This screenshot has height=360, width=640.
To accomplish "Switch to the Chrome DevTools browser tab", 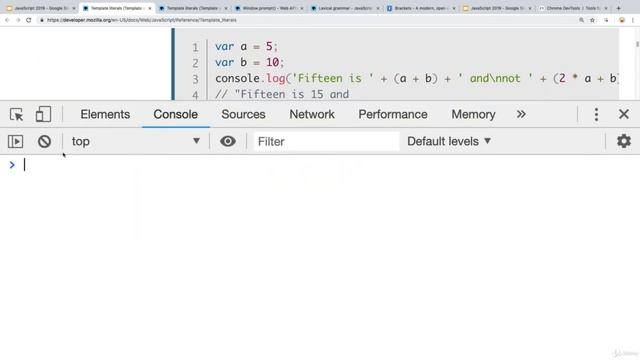I will tap(573, 8).
